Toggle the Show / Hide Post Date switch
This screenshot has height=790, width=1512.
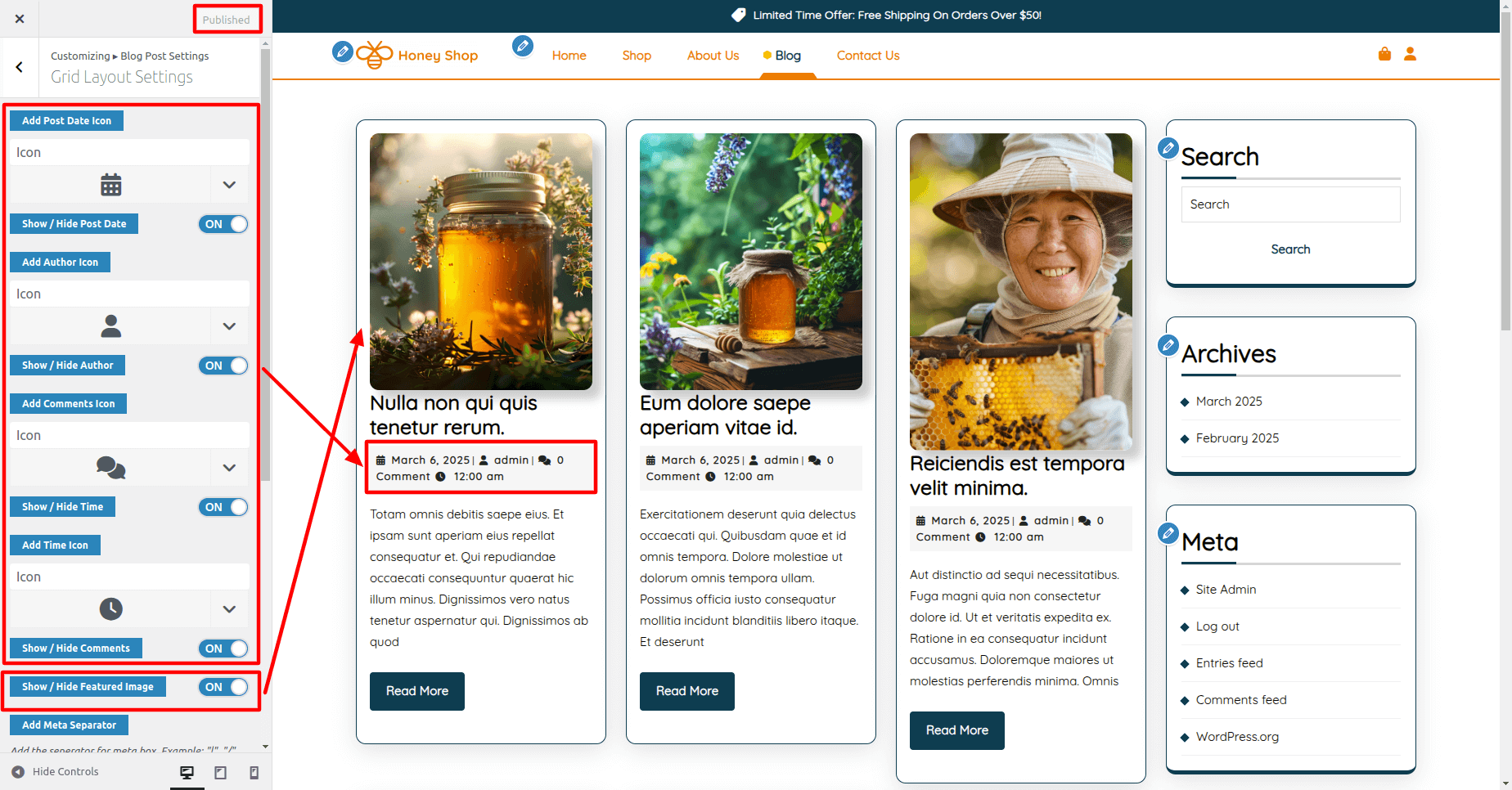click(223, 224)
